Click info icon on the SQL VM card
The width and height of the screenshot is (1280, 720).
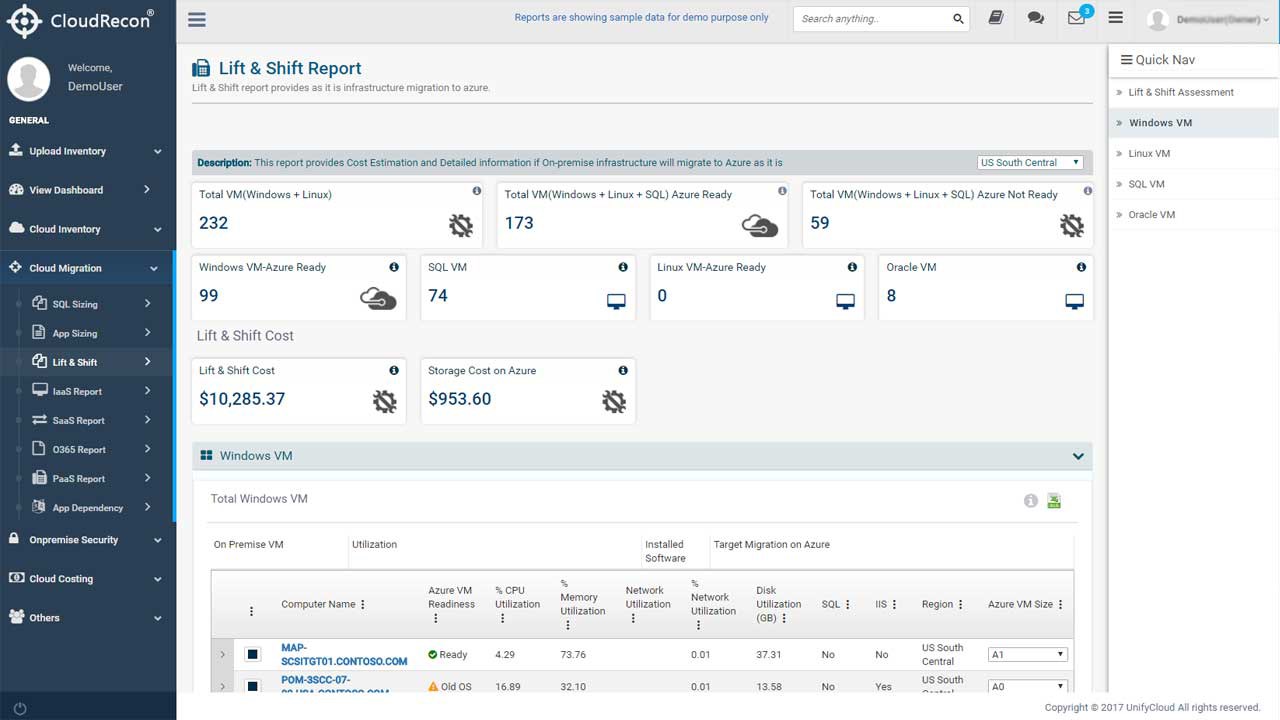tap(623, 267)
